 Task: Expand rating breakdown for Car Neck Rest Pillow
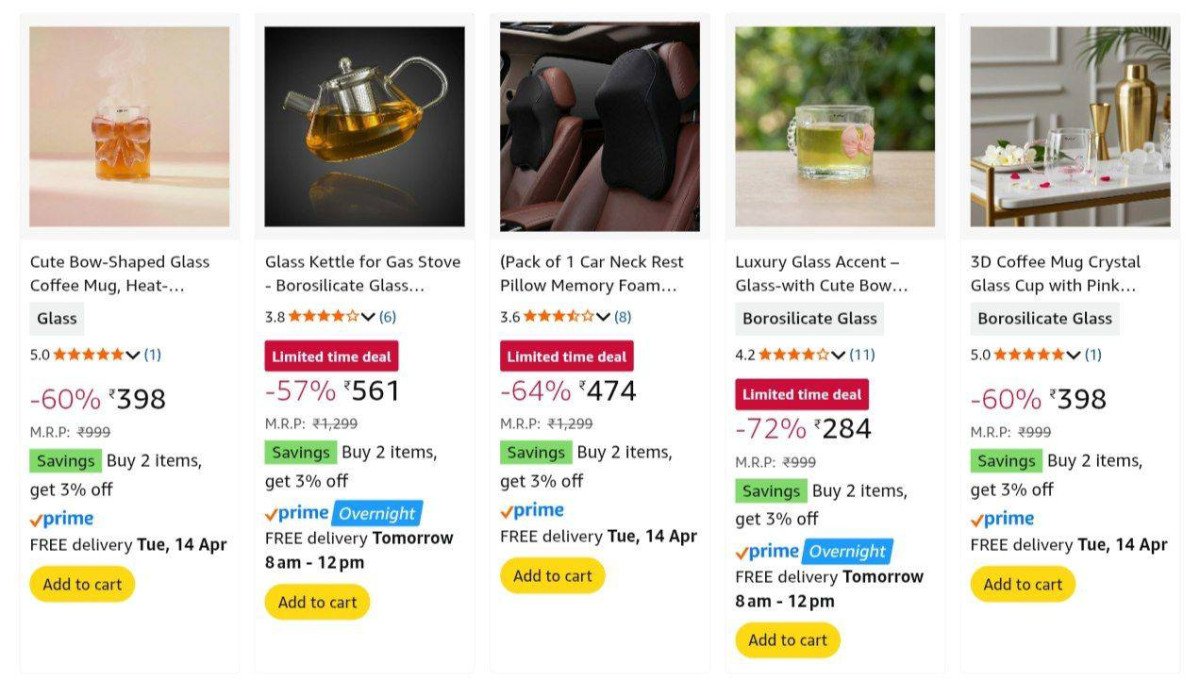603,317
